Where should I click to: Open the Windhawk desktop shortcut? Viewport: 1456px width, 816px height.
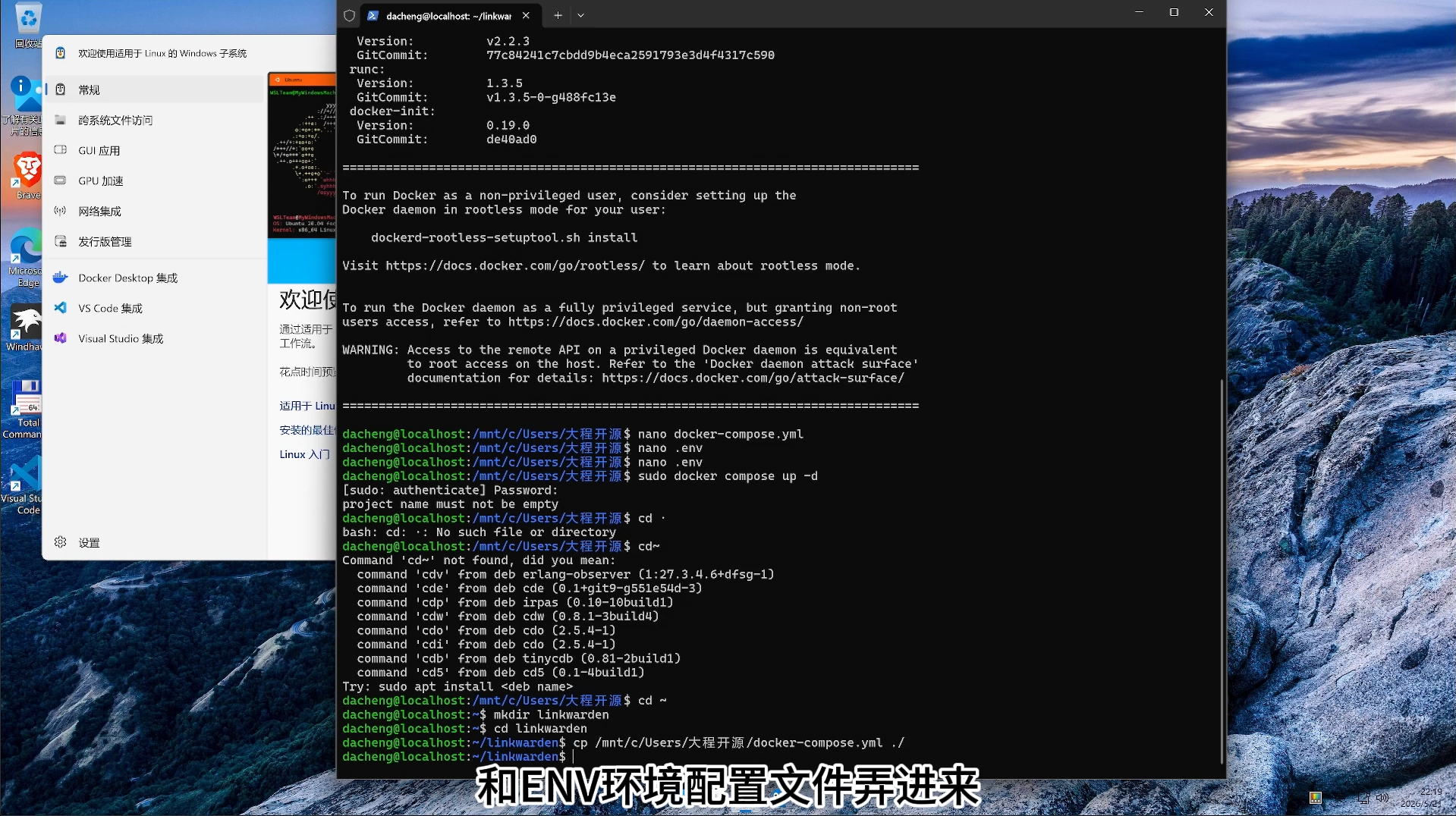coord(24,328)
